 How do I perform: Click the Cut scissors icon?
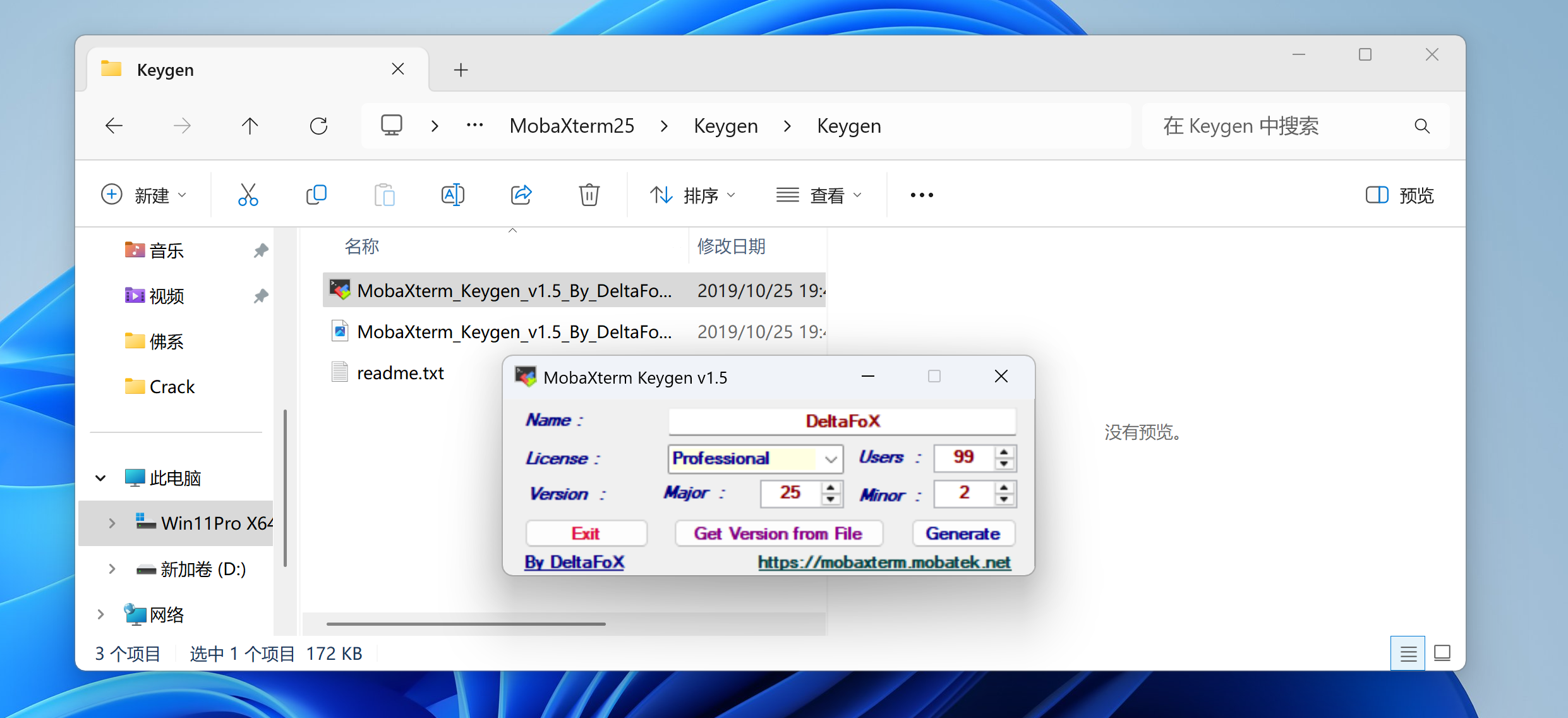(248, 195)
